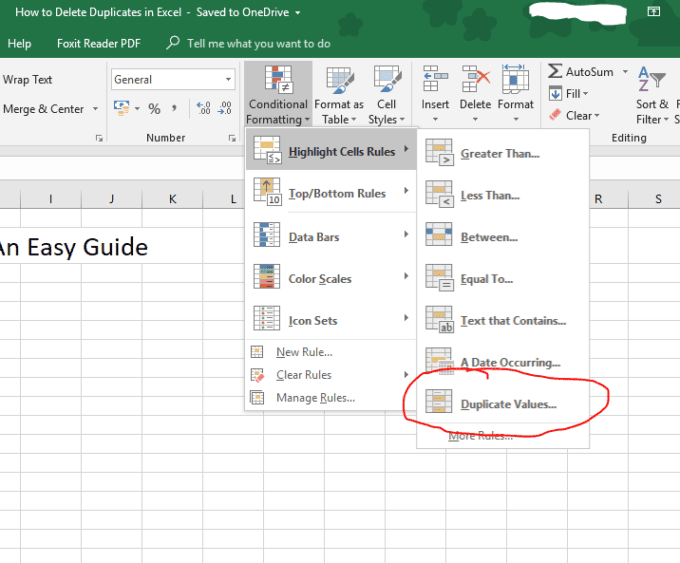The height and width of the screenshot is (563, 680).
Task: Click New Rule in the menu
Action: (x=304, y=352)
